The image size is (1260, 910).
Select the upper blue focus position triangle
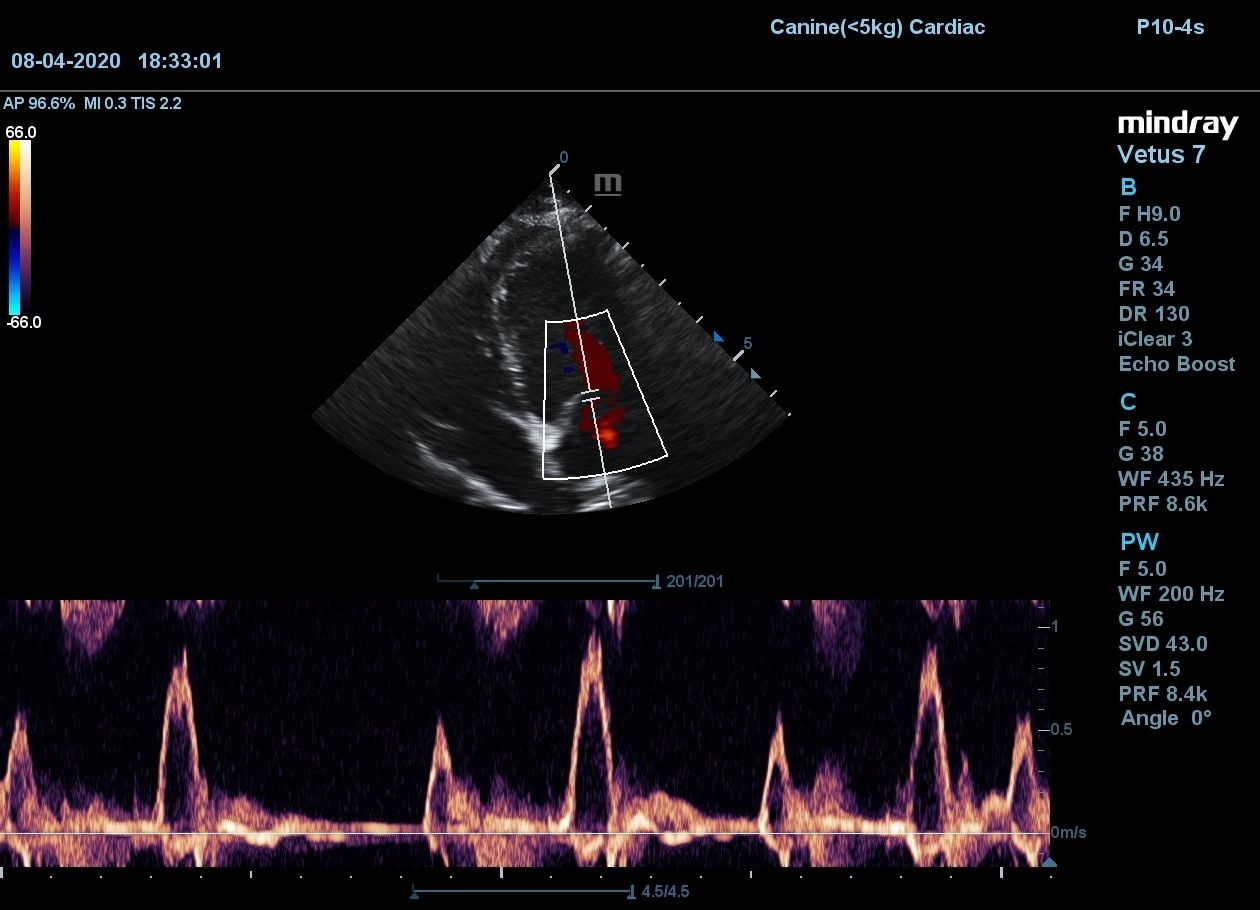(x=717, y=338)
